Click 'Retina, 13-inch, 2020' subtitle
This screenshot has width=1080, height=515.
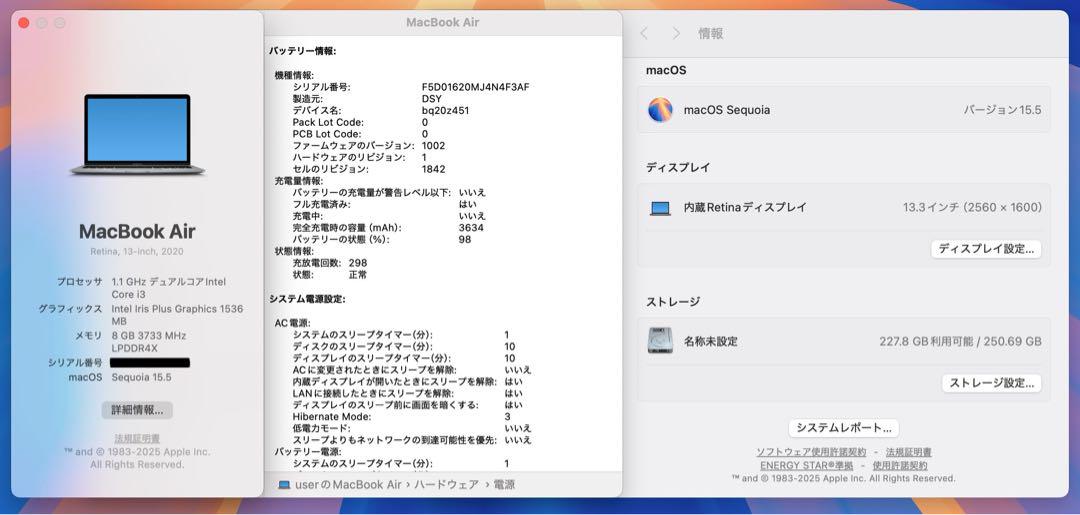coord(137,251)
